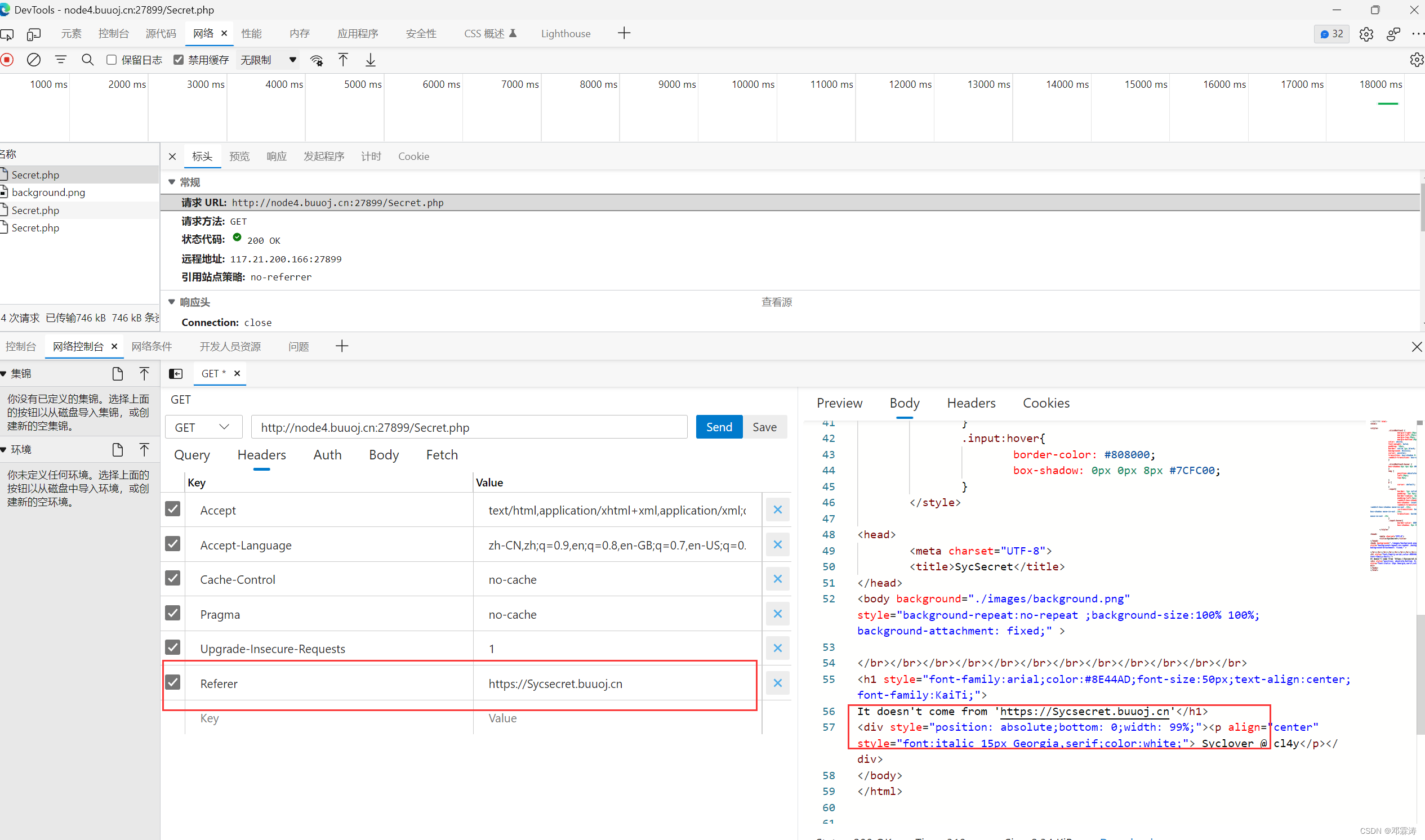This screenshot has height=840, width=1425.
Task: Open DevTools settings gear
Action: [1366, 34]
